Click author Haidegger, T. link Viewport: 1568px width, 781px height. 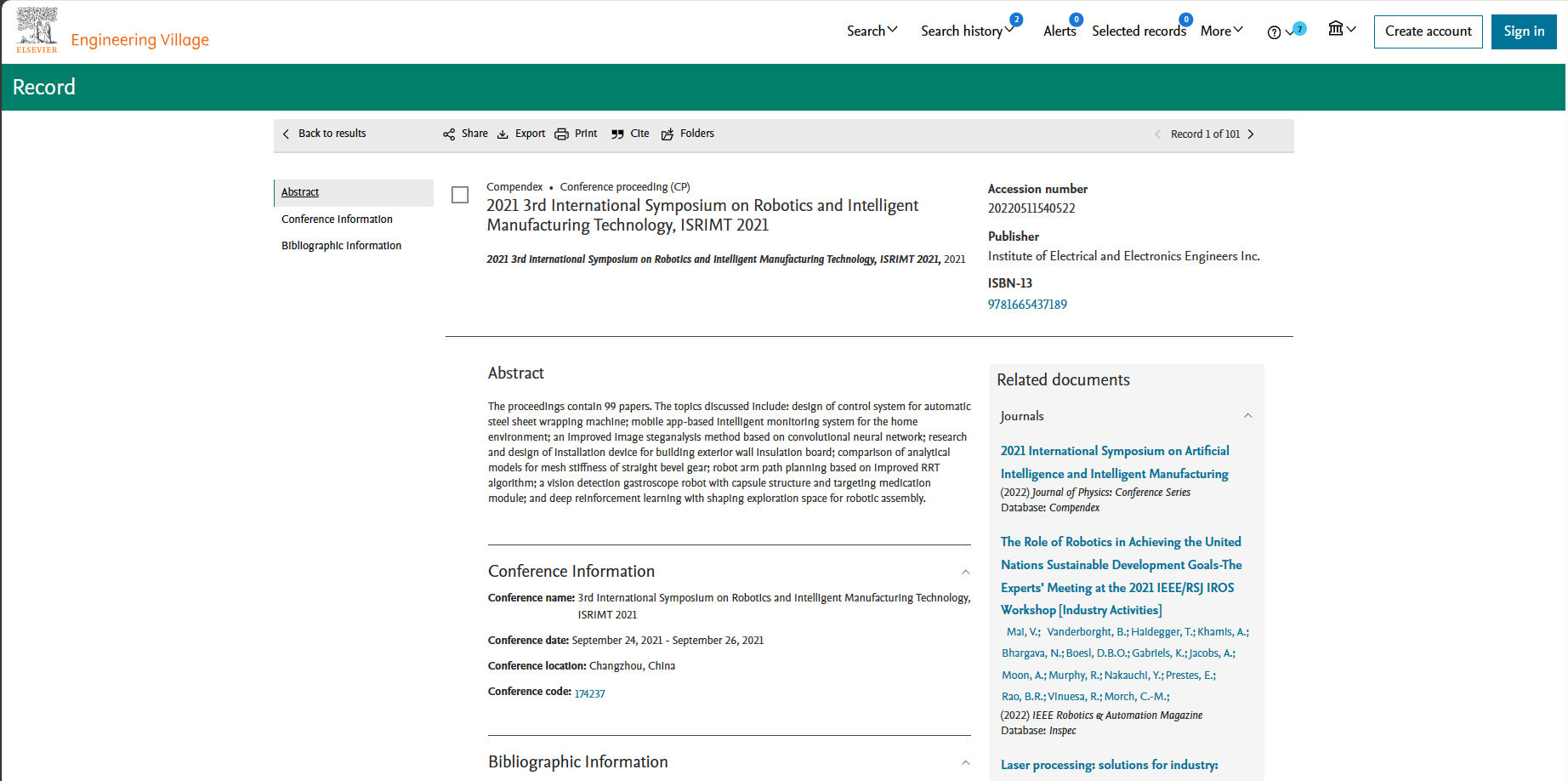pos(1162,632)
